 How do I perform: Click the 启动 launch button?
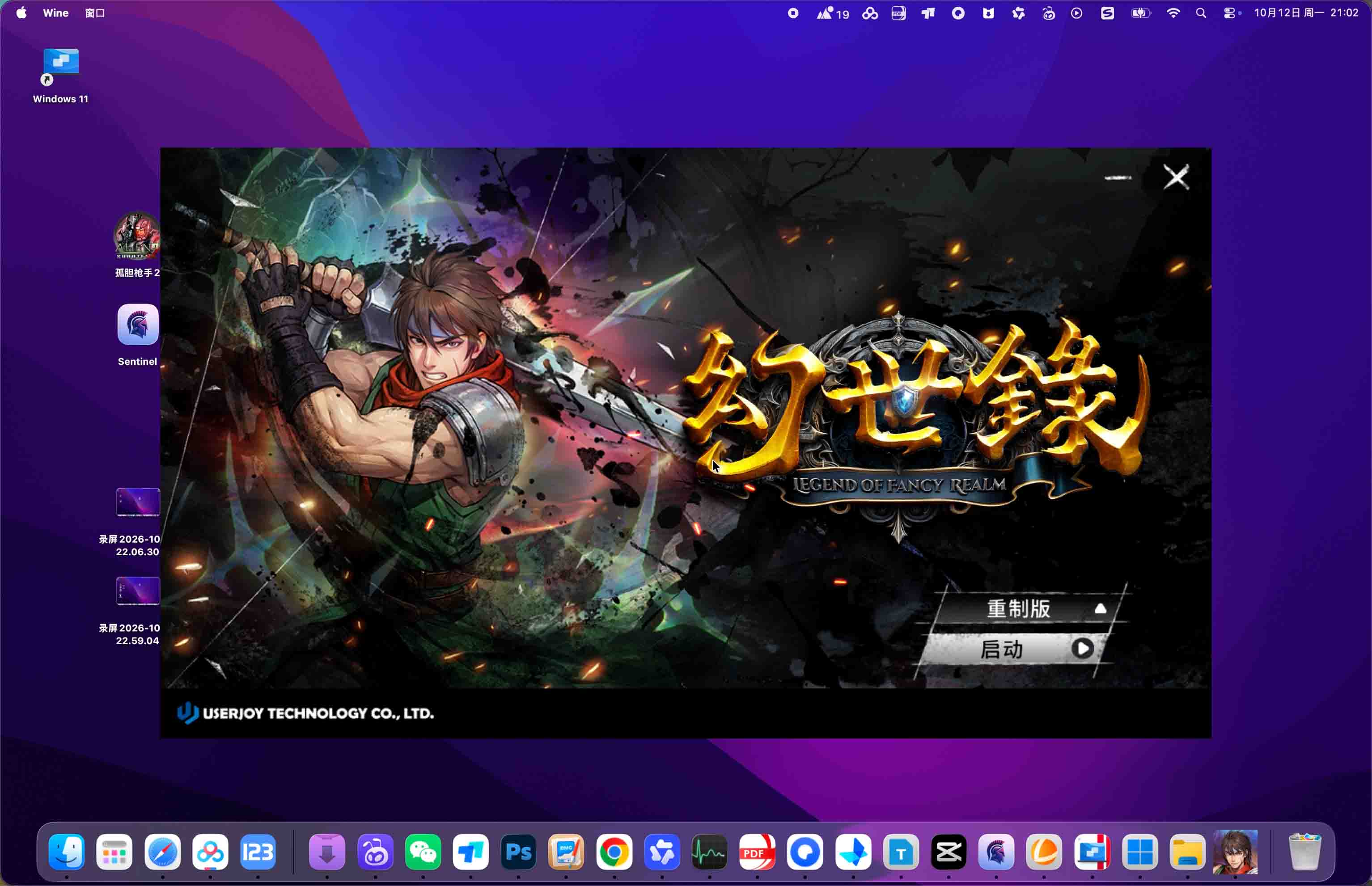[1013, 650]
